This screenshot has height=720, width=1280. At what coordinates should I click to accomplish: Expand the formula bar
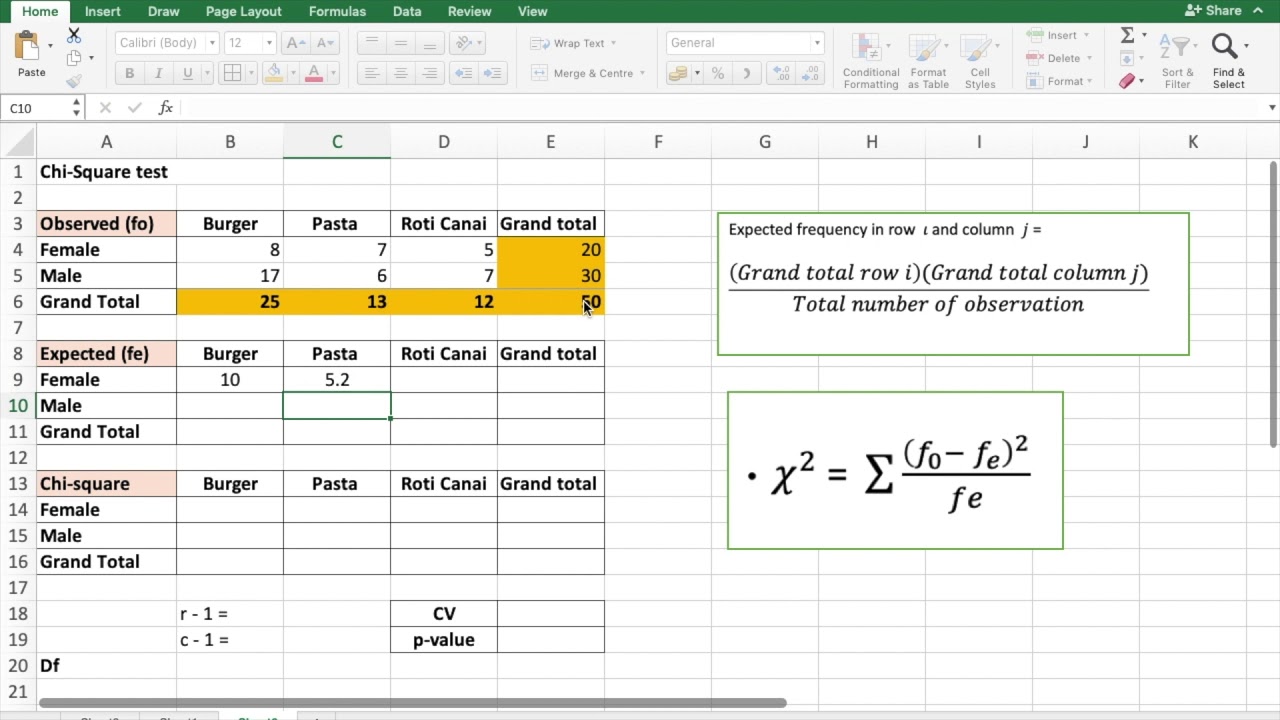point(1272,108)
